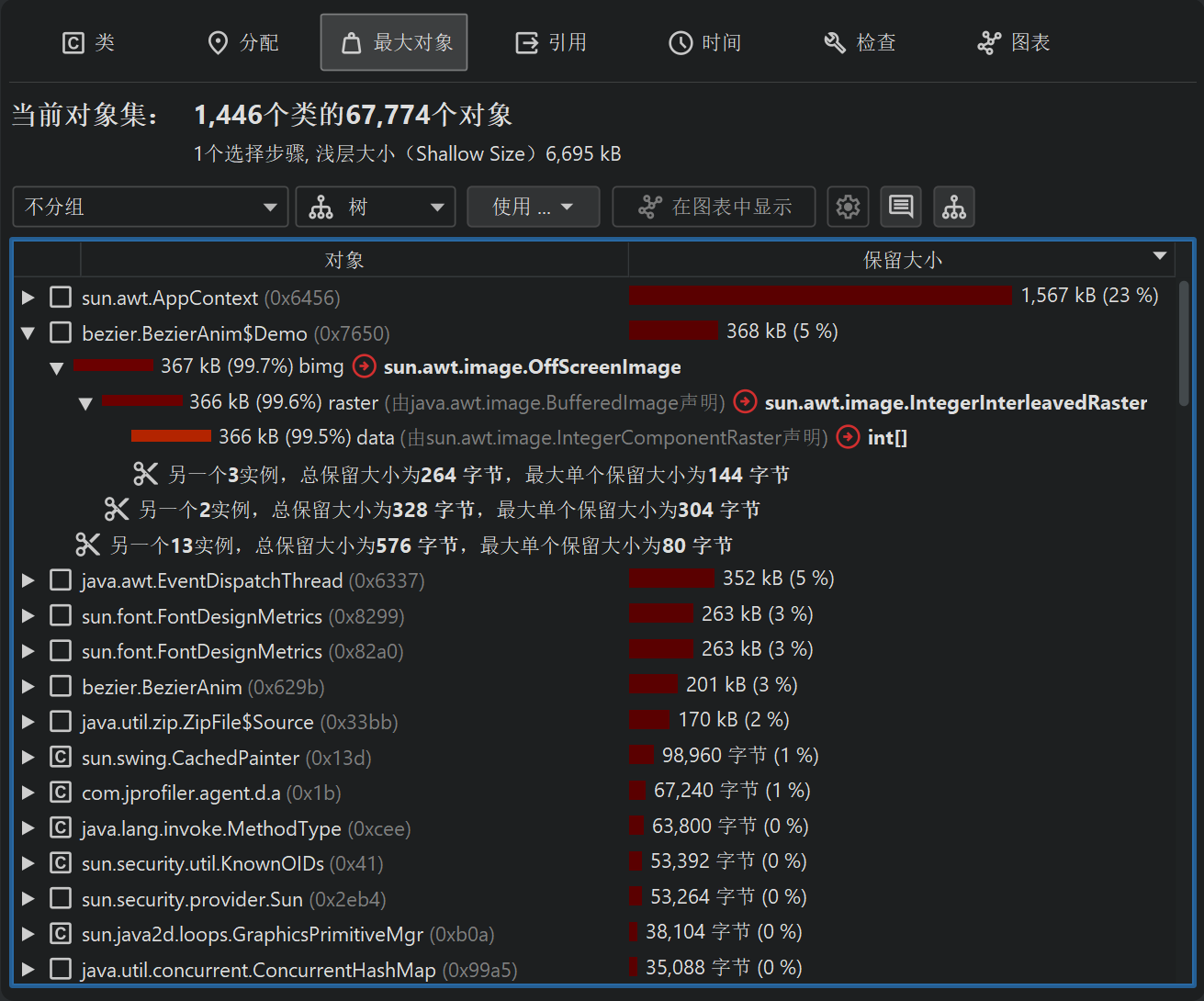Screen dimensions: 1204x1001
Task: Click scissors icon on the 3 instances row
Action: 146,474
